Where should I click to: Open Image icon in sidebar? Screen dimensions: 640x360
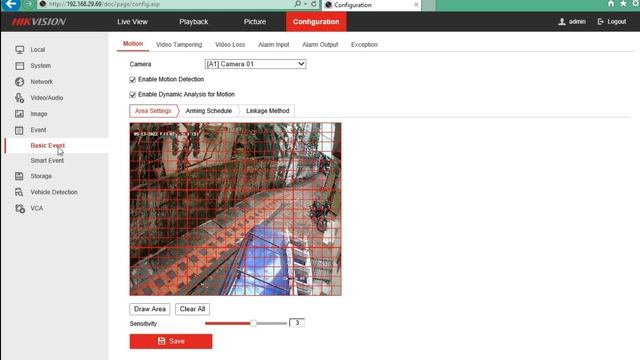click(20, 114)
